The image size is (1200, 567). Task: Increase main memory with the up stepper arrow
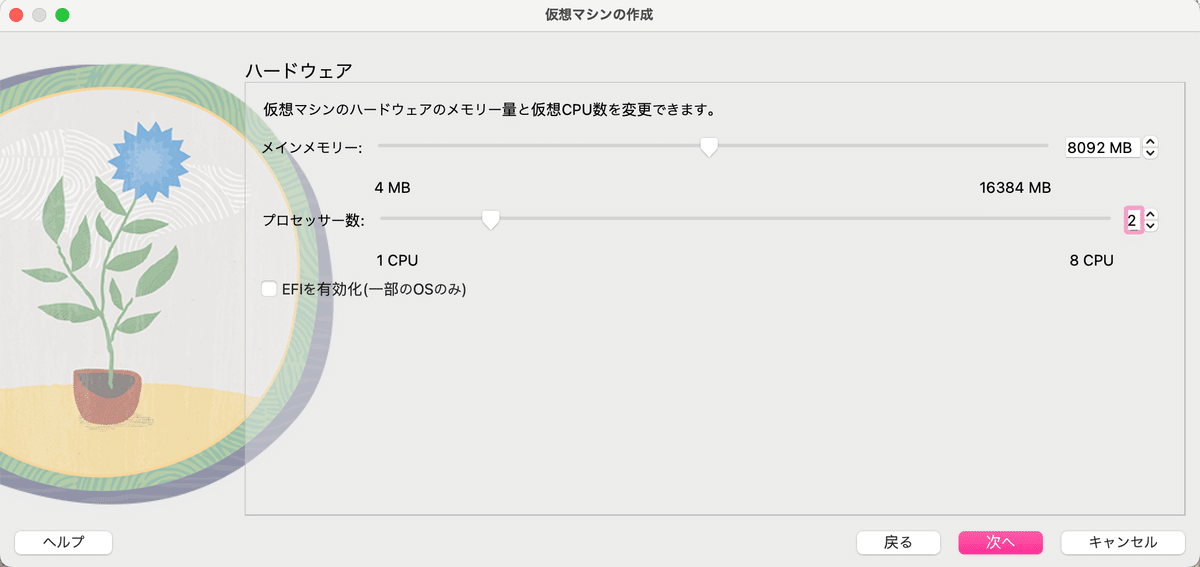pyautogui.click(x=1150, y=142)
